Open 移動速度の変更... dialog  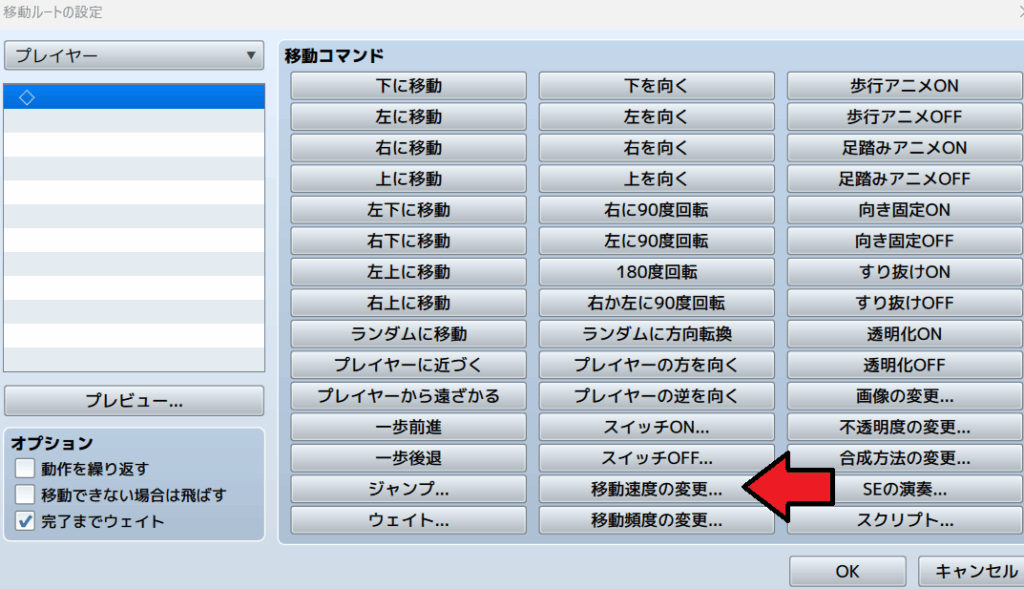pyautogui.click(x=657, y=489)
